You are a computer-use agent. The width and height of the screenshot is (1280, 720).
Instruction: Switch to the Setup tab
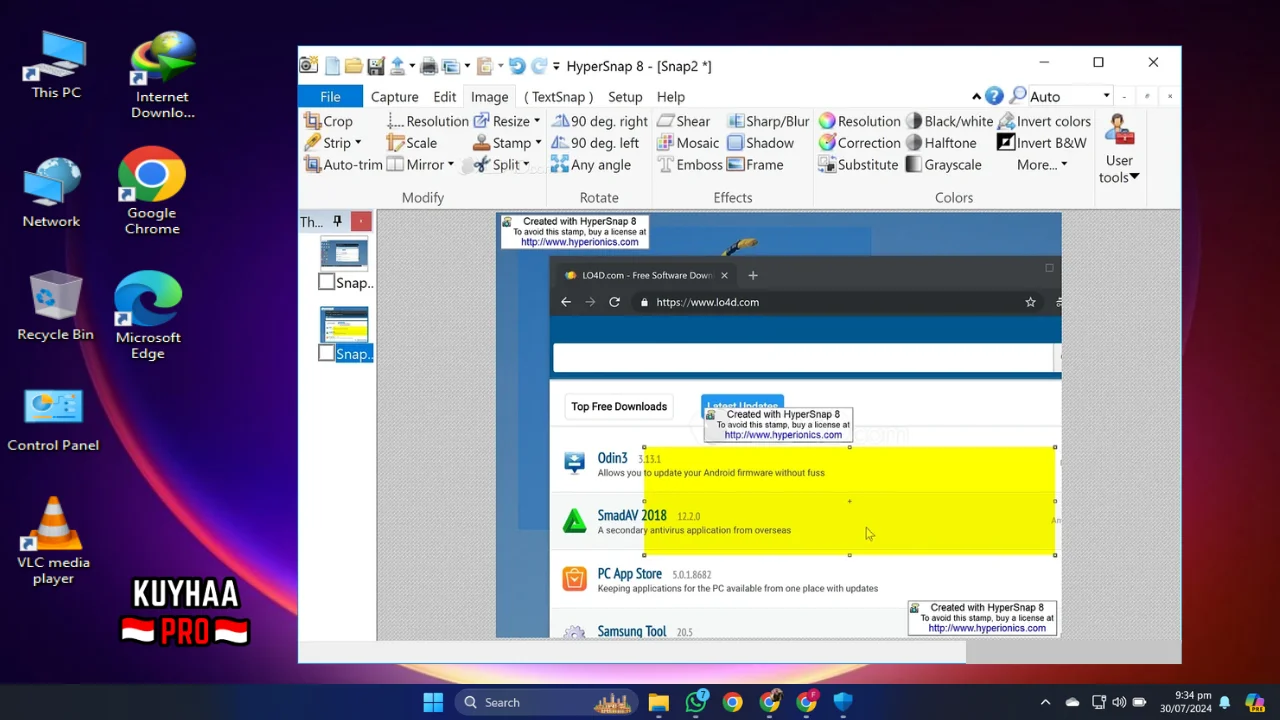tap(625, 97)
